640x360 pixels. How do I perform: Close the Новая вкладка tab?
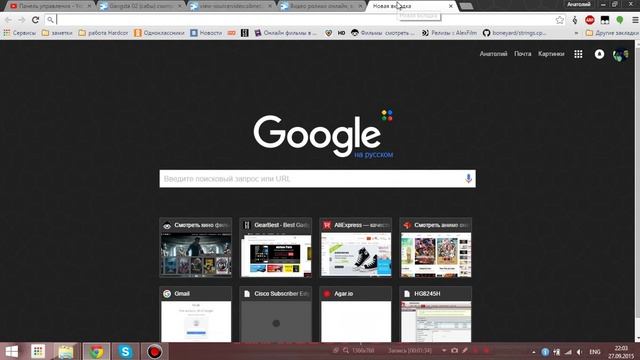pyautogui.click(x=451, y=6)
